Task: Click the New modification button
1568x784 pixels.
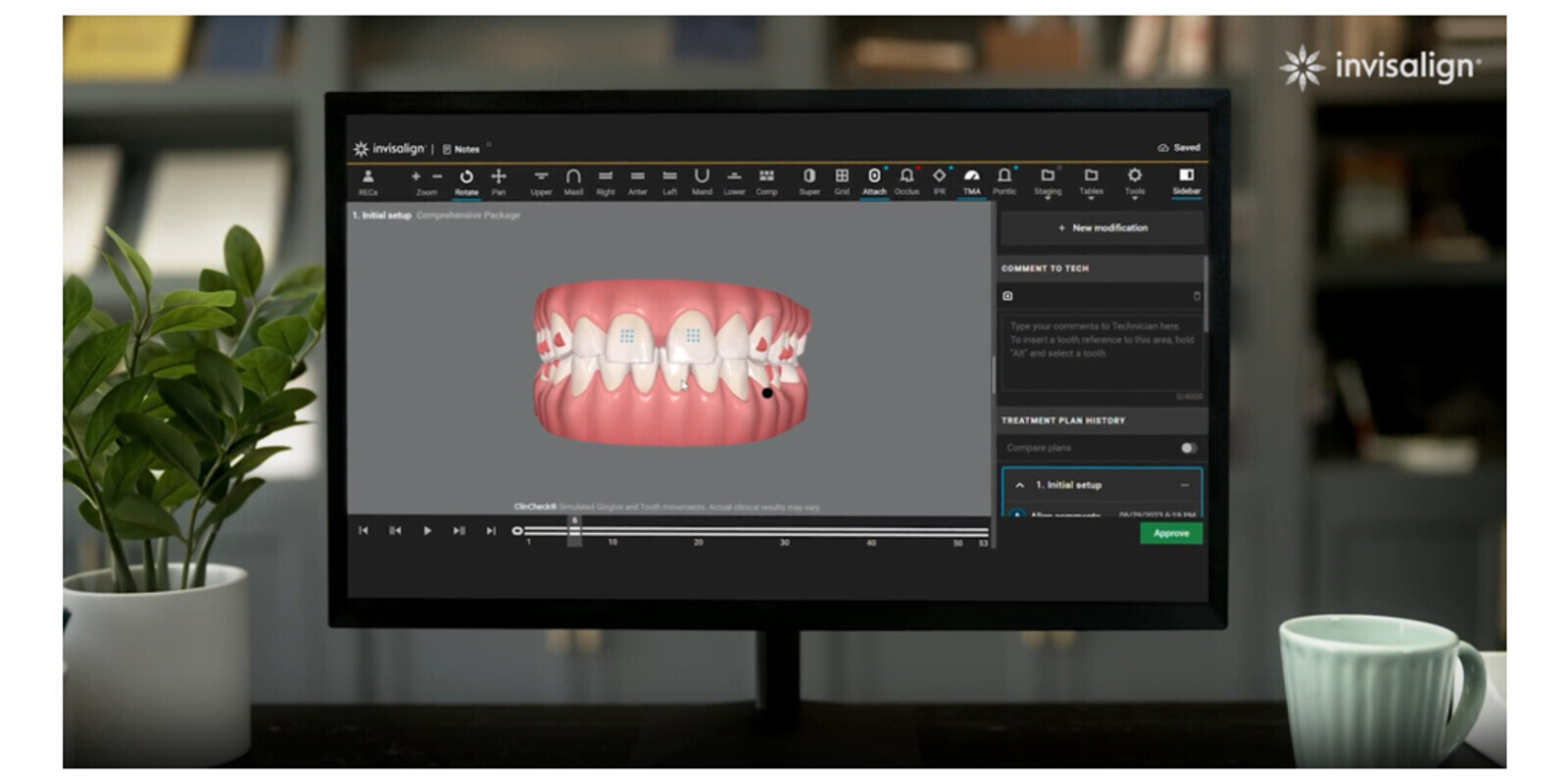Action: point(1102,227)
